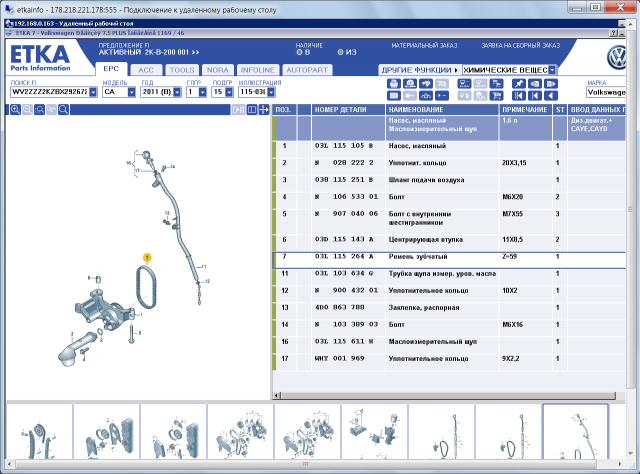Click the icon right of the pushpin
Viewport: 640px width, 474px height.
(x=535, y=84)
